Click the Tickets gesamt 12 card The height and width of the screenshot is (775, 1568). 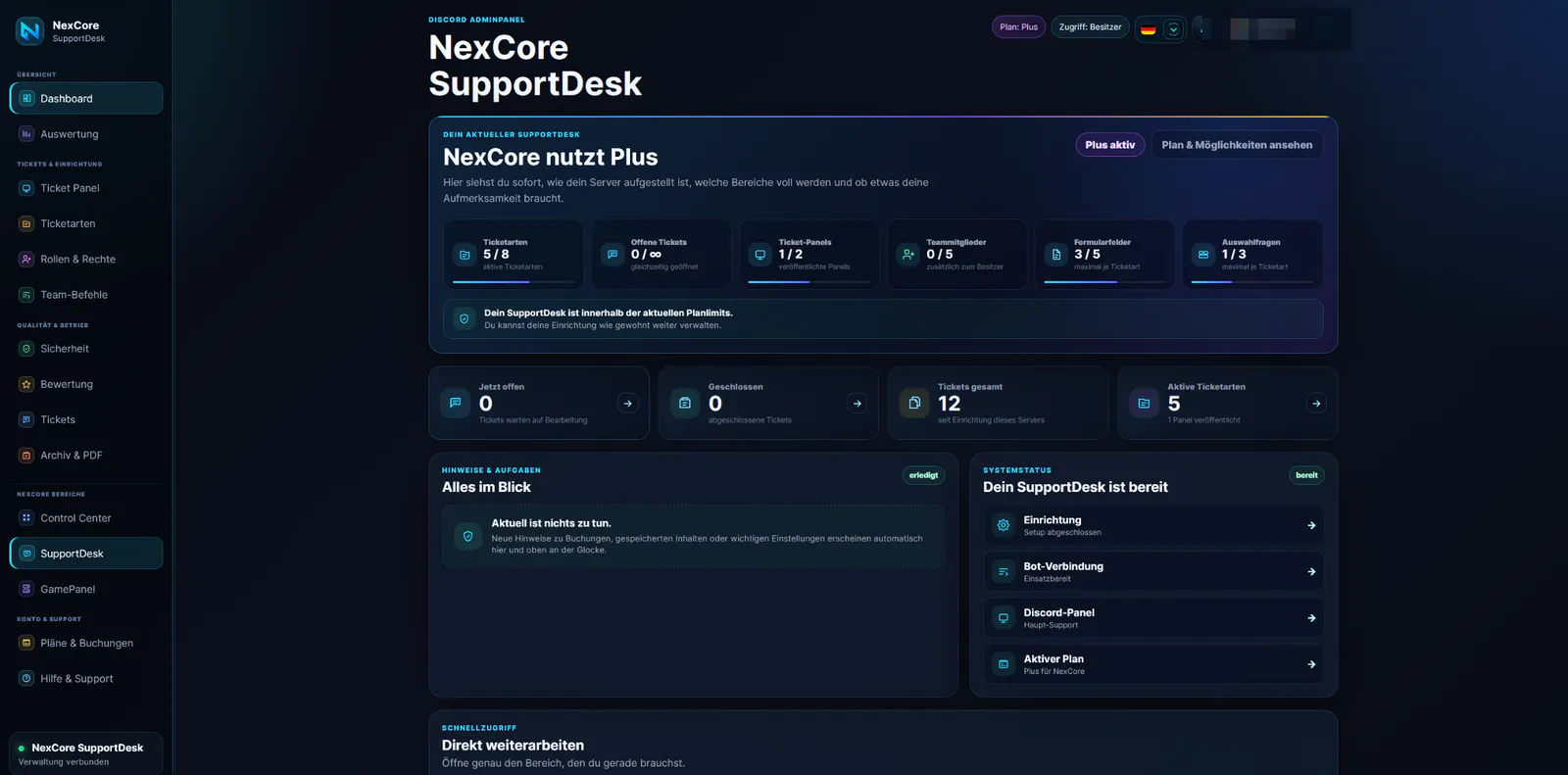tap(998, 404)
